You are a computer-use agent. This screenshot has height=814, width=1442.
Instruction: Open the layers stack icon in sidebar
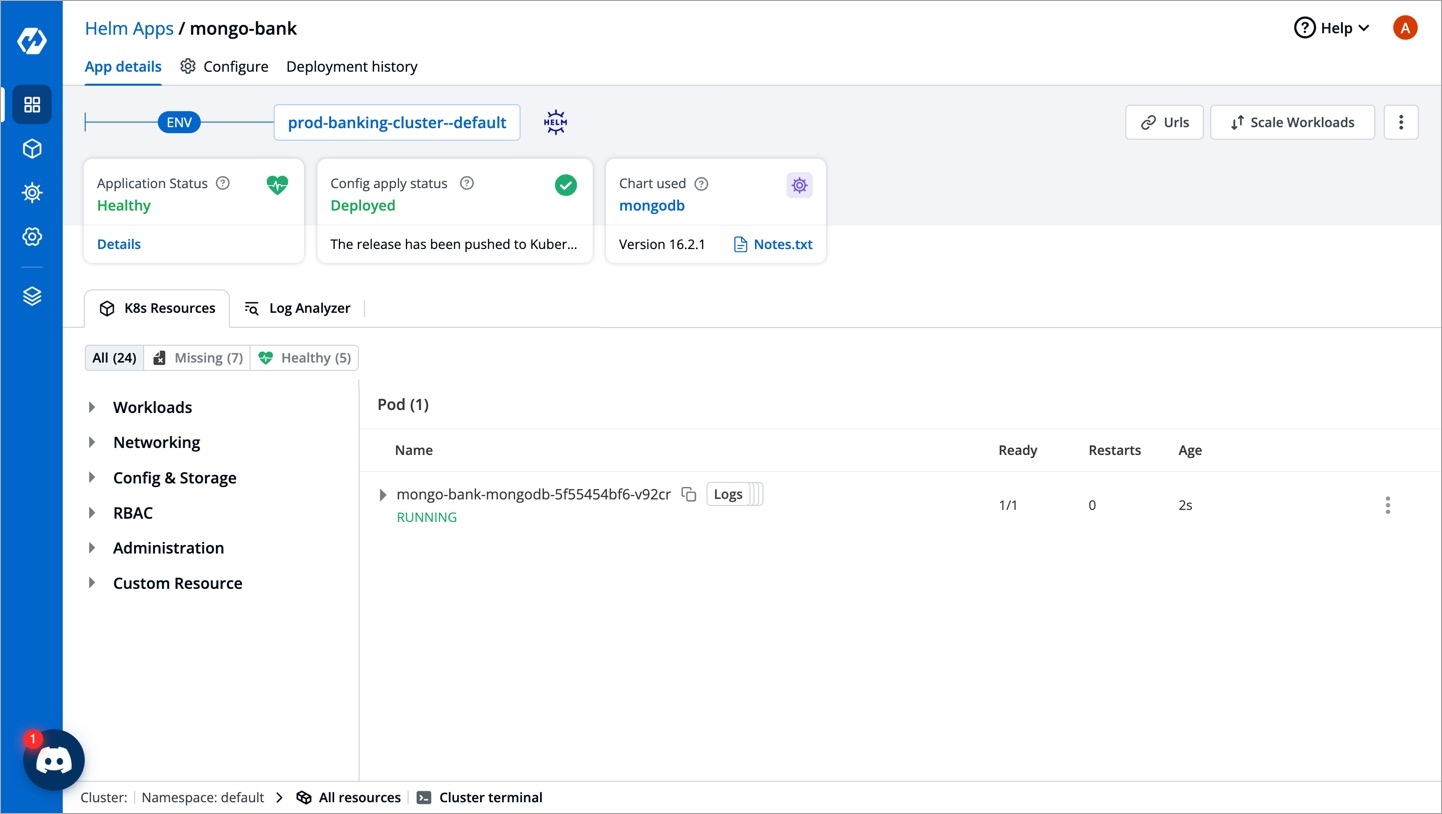pyautogui.click(x=32, y=296)
